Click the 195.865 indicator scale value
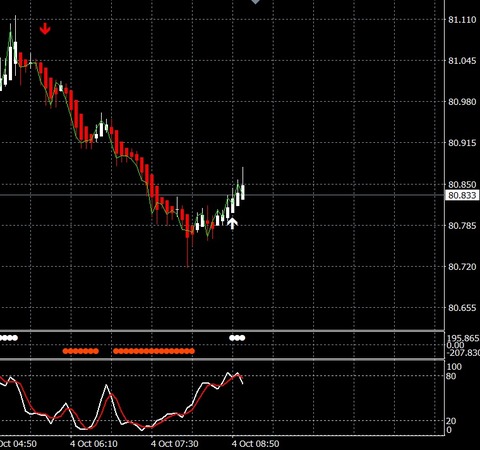Image resolution: width=480 pixels, height=450 pixels. click(x=463, y=338)
